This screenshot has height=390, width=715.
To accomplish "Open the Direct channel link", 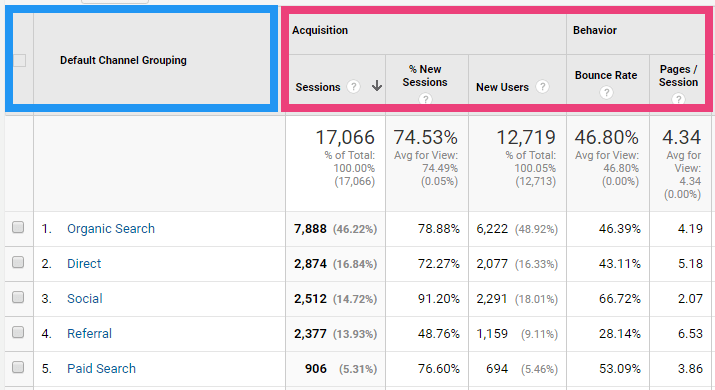I will pos(84,264).
